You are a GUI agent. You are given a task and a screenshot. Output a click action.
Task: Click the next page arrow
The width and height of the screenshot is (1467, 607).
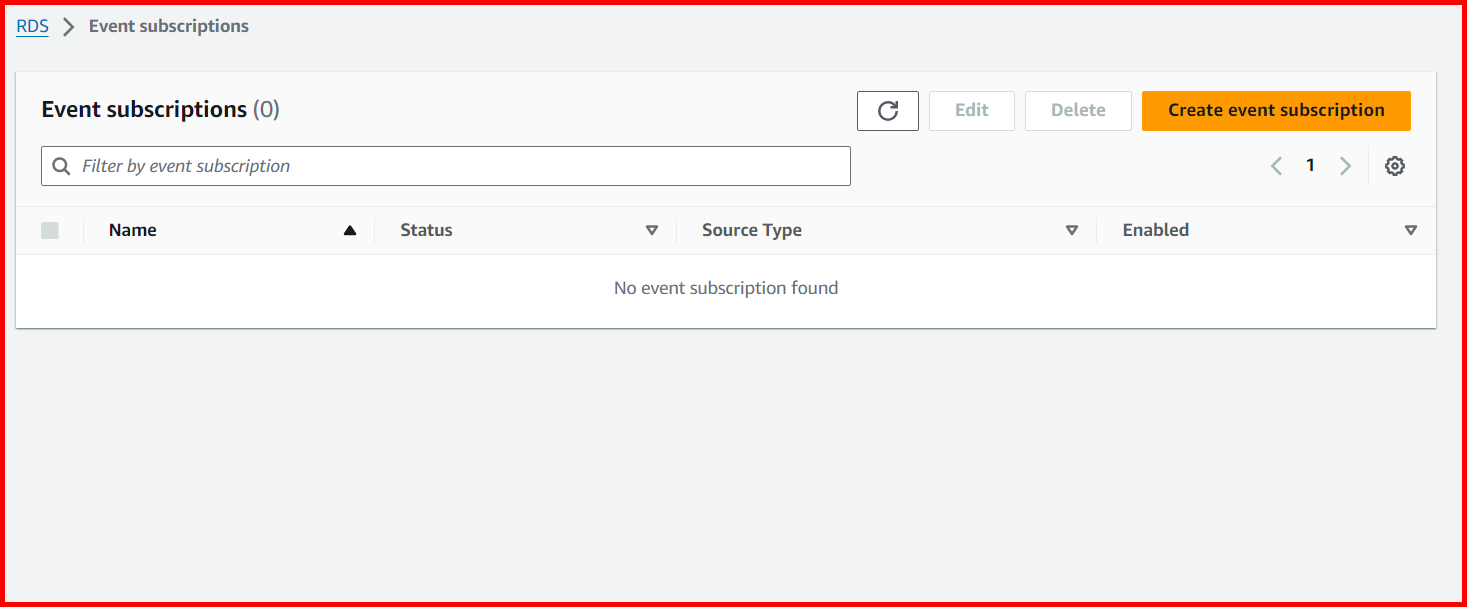click(1345, 165)
